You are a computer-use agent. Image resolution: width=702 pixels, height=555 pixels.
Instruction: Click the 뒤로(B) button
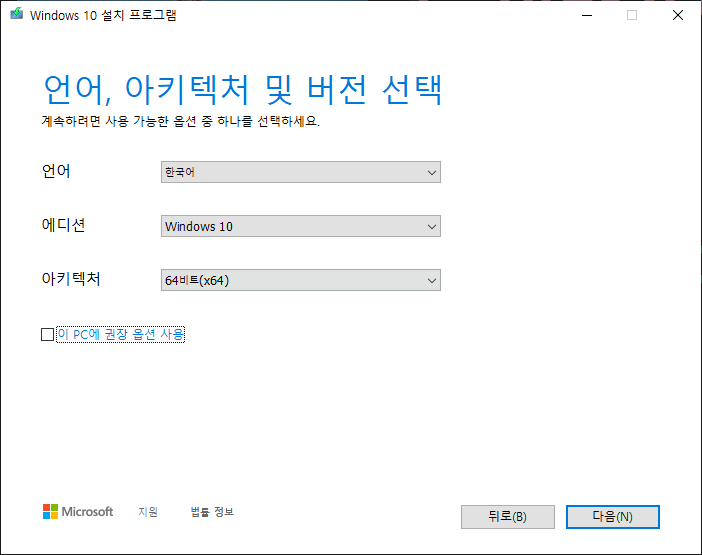(508, 517)
